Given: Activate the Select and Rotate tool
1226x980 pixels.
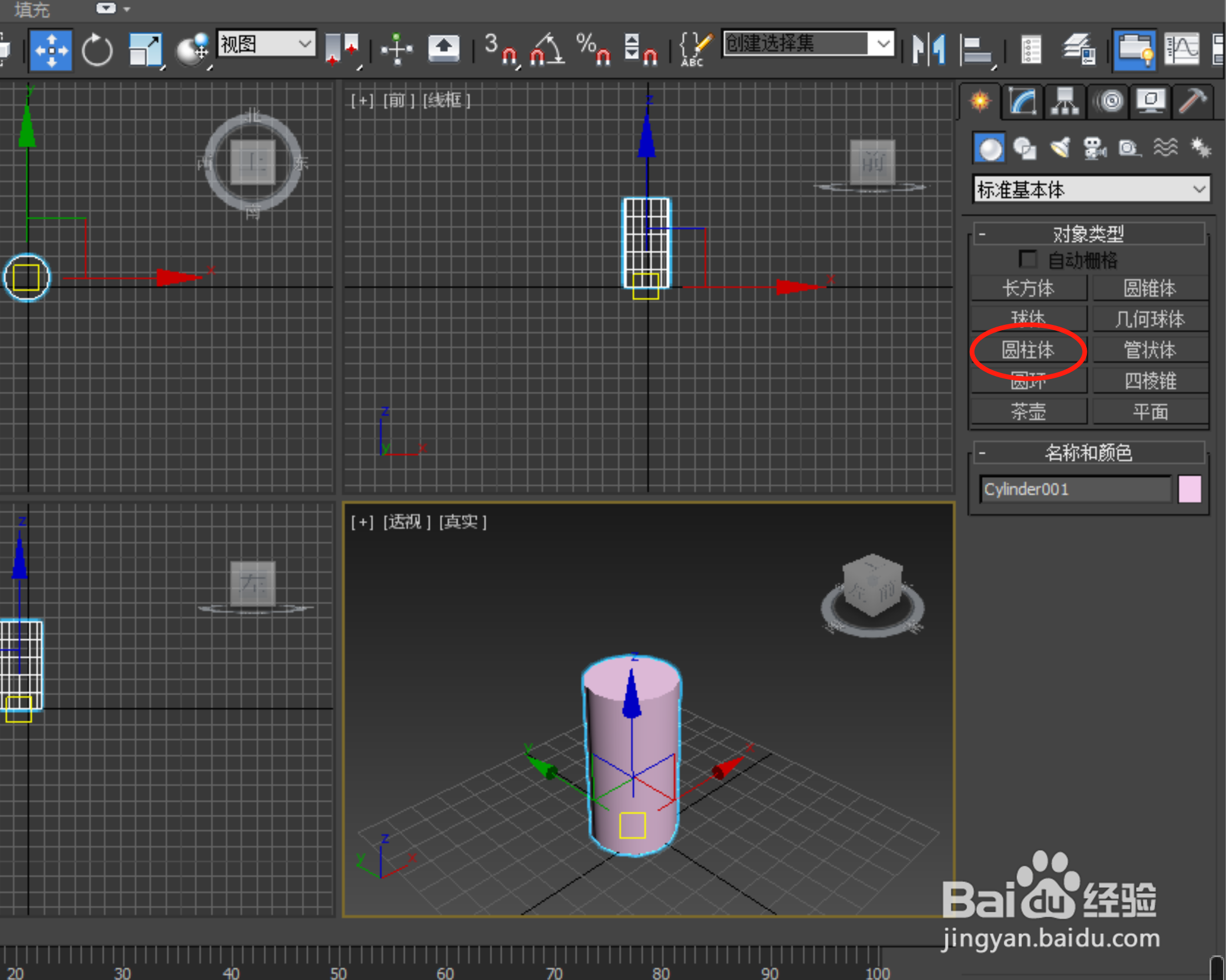Looking at the screenshot, I should tap(97, 49).
